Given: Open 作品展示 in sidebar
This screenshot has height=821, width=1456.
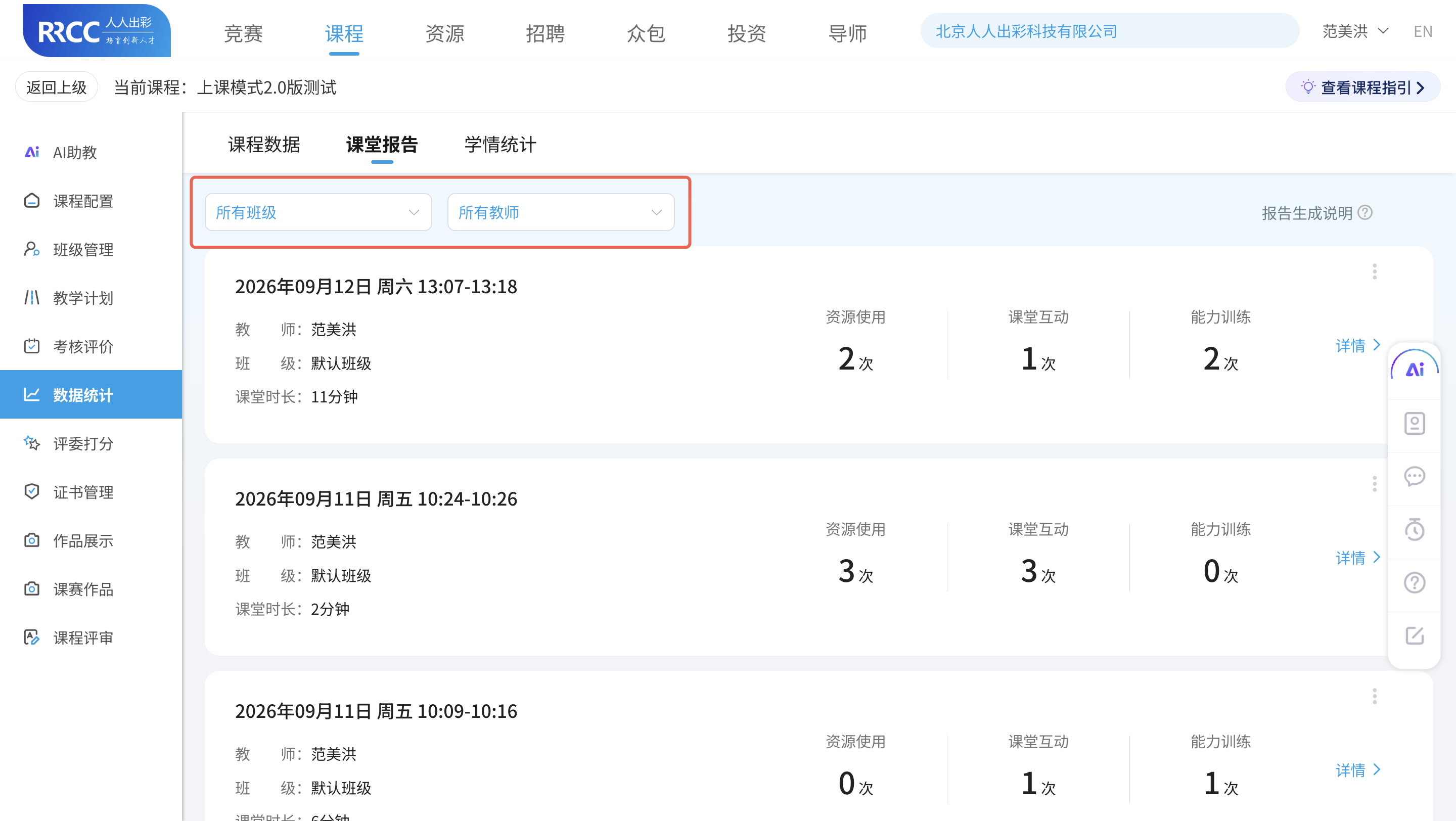Looking at the screenshot, I should [x=90, y=541].
